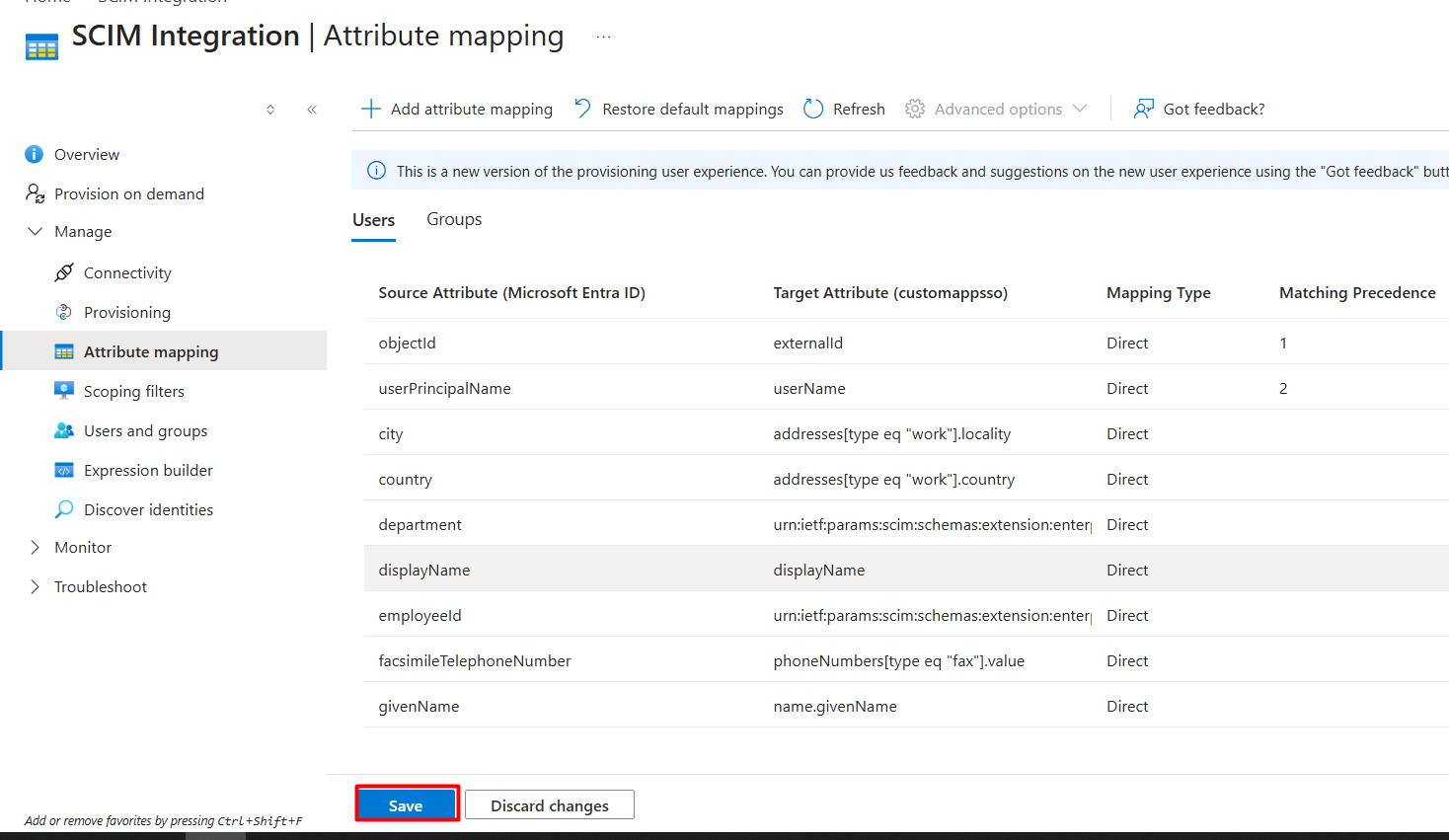Switch to the Groups tab
Screen dimensions: 1449x840
click(454, 219)
